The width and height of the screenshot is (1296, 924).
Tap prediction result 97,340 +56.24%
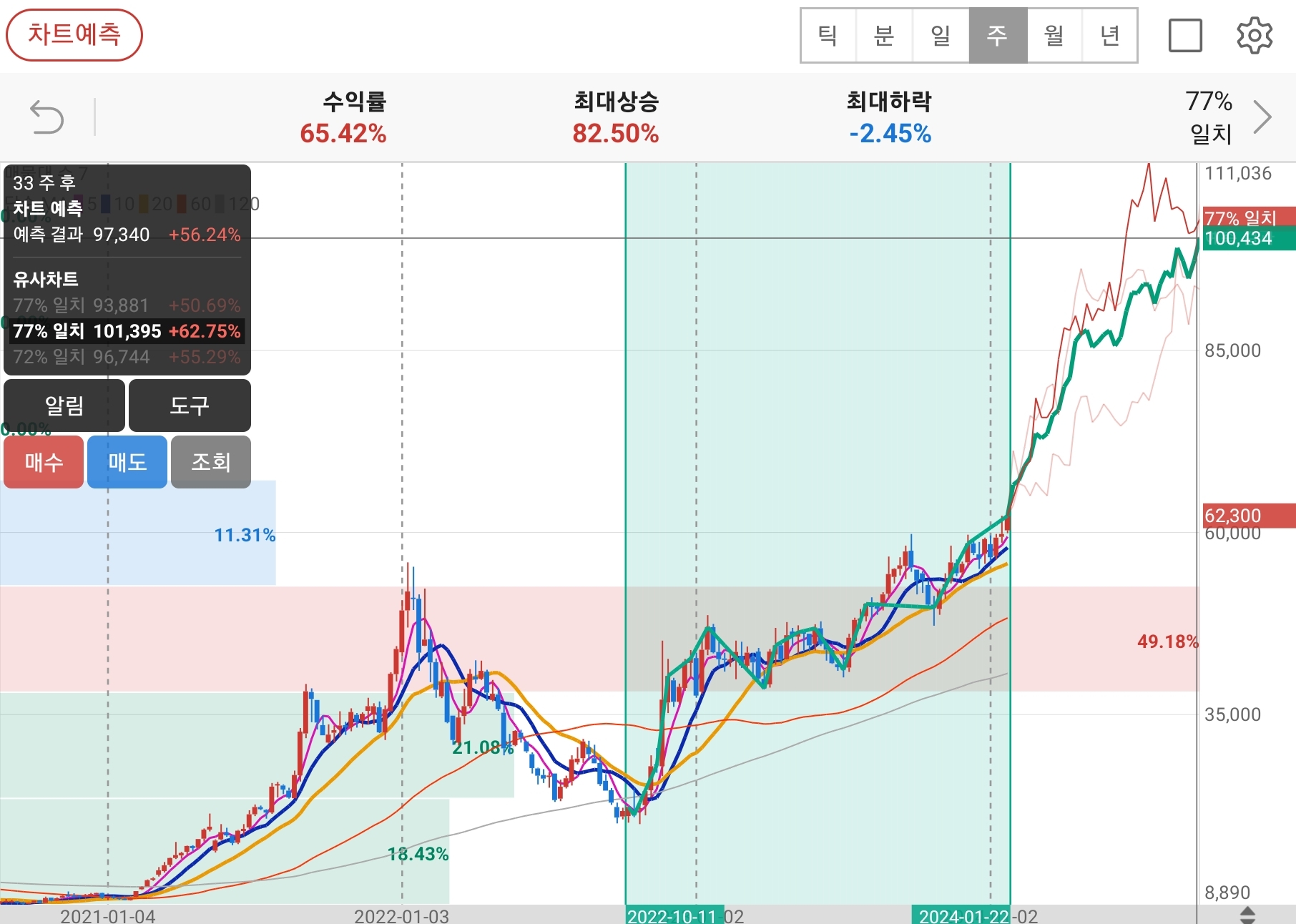point(127,235)
